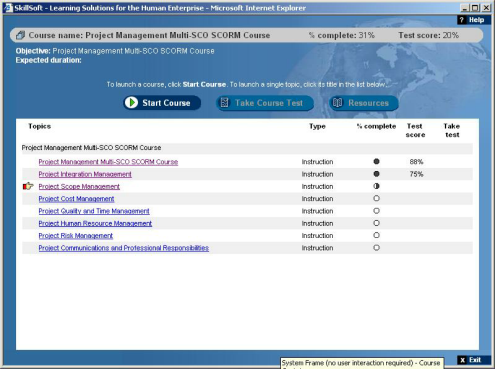Open Project Human Resource Management topic

(x=95, y=224)
